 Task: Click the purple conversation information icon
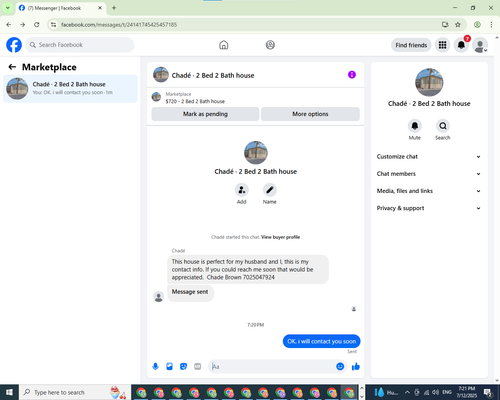(x=352, y=75)
